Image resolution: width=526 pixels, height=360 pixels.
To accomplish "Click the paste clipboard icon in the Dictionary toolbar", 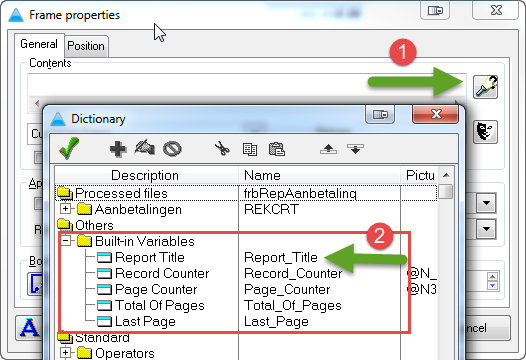I will [x=277, y=149].
